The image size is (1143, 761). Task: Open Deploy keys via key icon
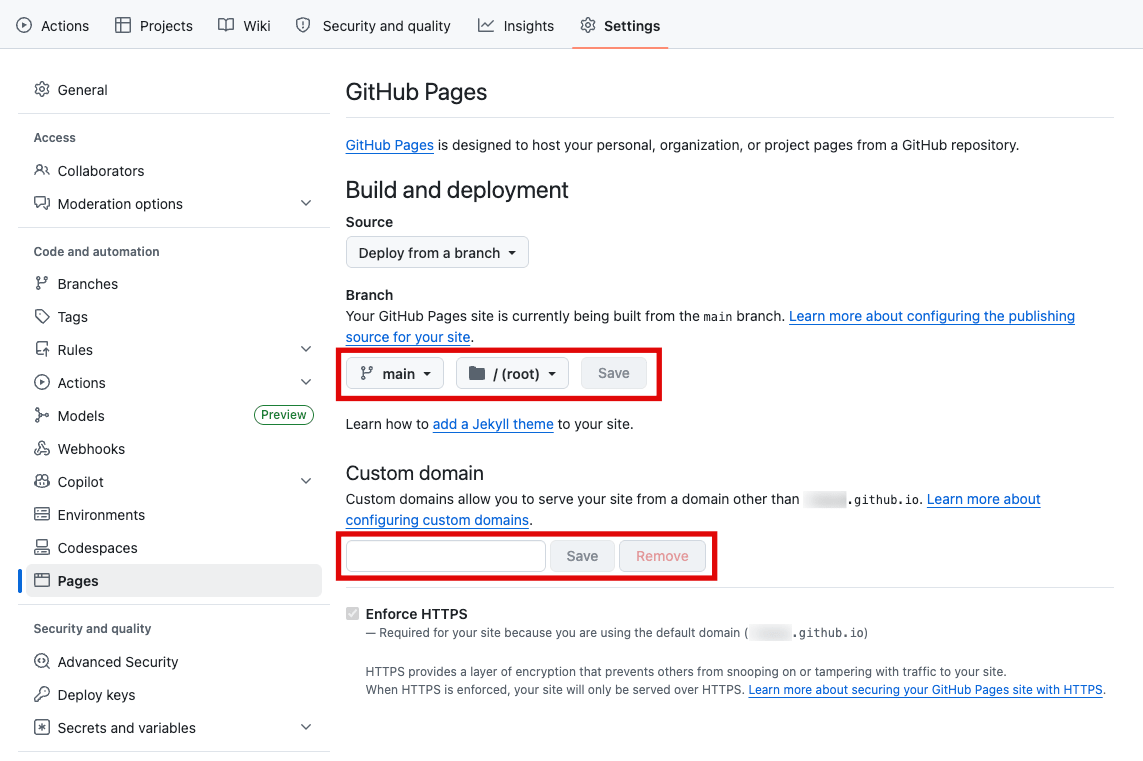[x=42, y=695]
